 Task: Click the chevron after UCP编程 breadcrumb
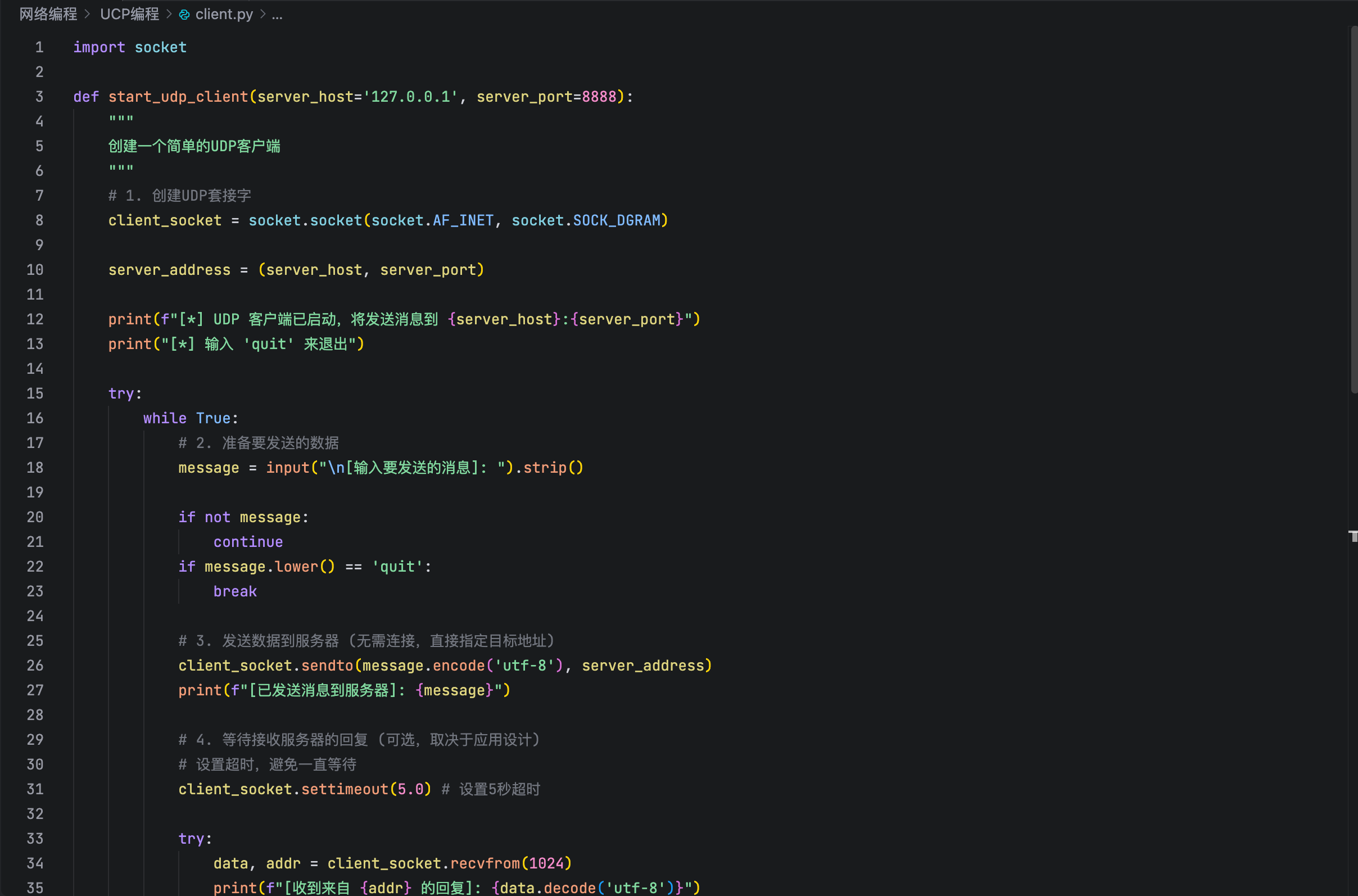point(169,14)
